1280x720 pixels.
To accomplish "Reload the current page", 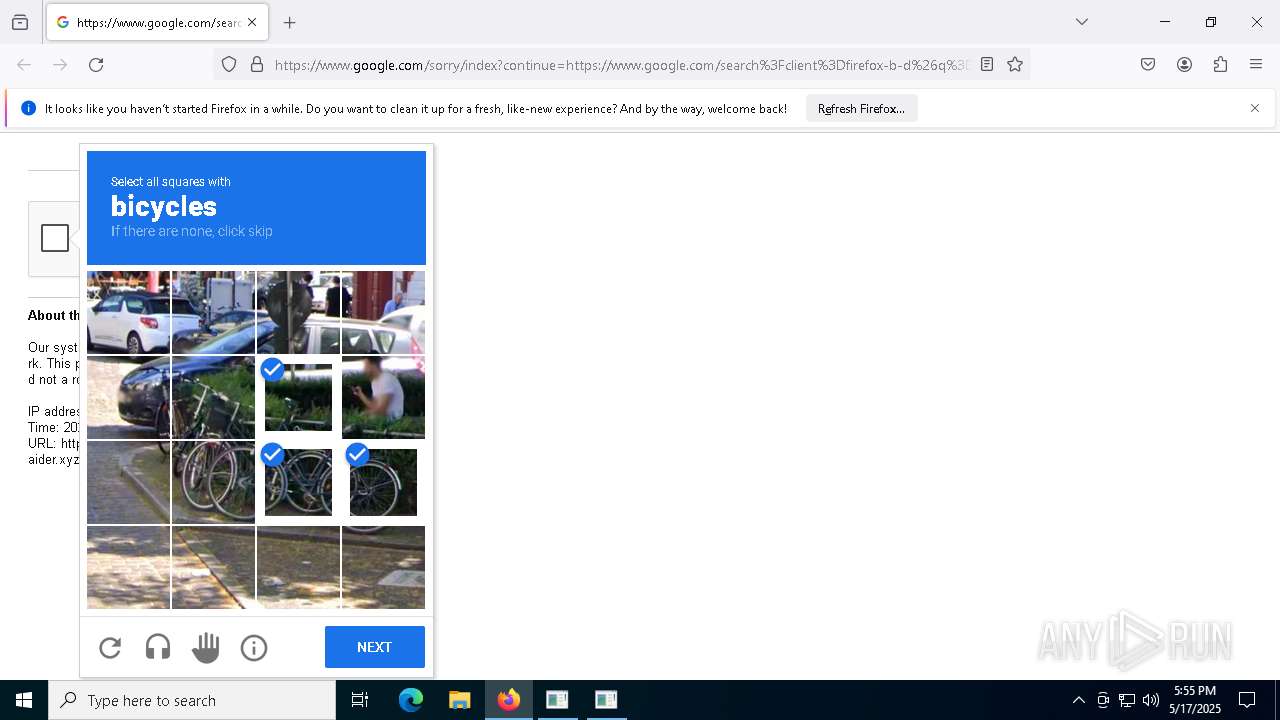I will click(x=96, y=64).
